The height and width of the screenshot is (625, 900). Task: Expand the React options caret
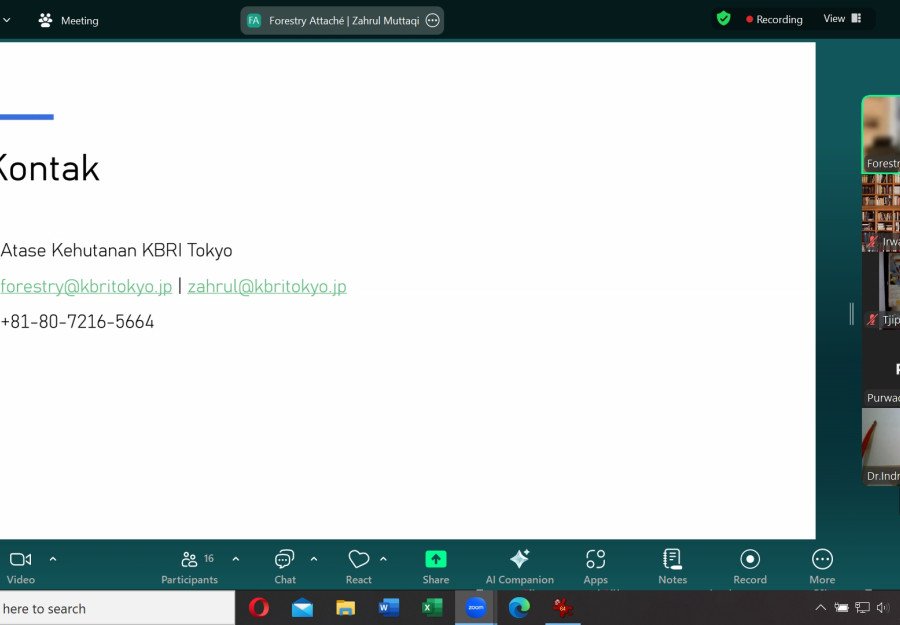click(383, 558)
